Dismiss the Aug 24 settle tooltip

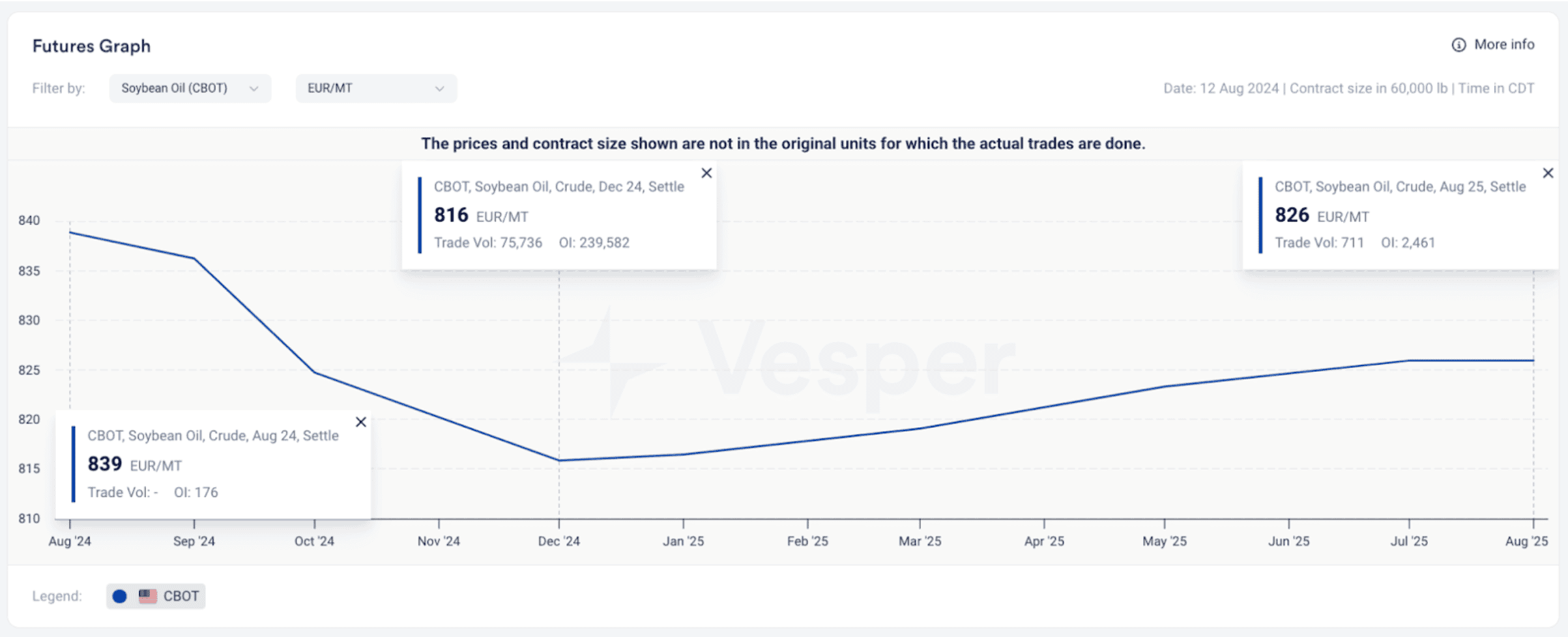pyautogui.click(x=360, y=422)
